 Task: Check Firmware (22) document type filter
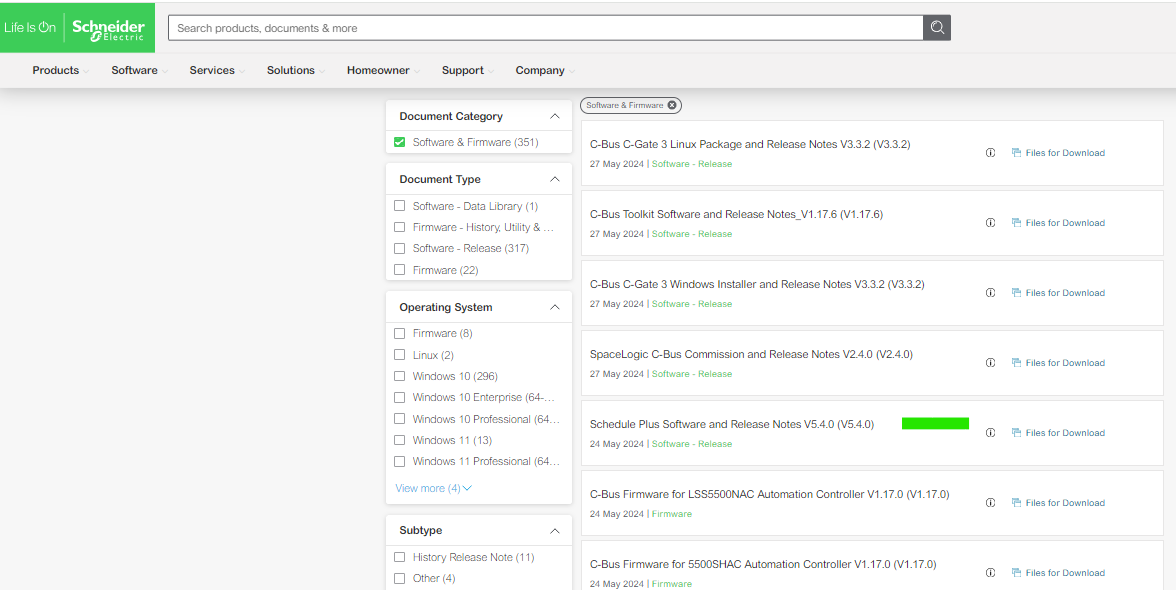pyautogui.click(x=399, y=269)
